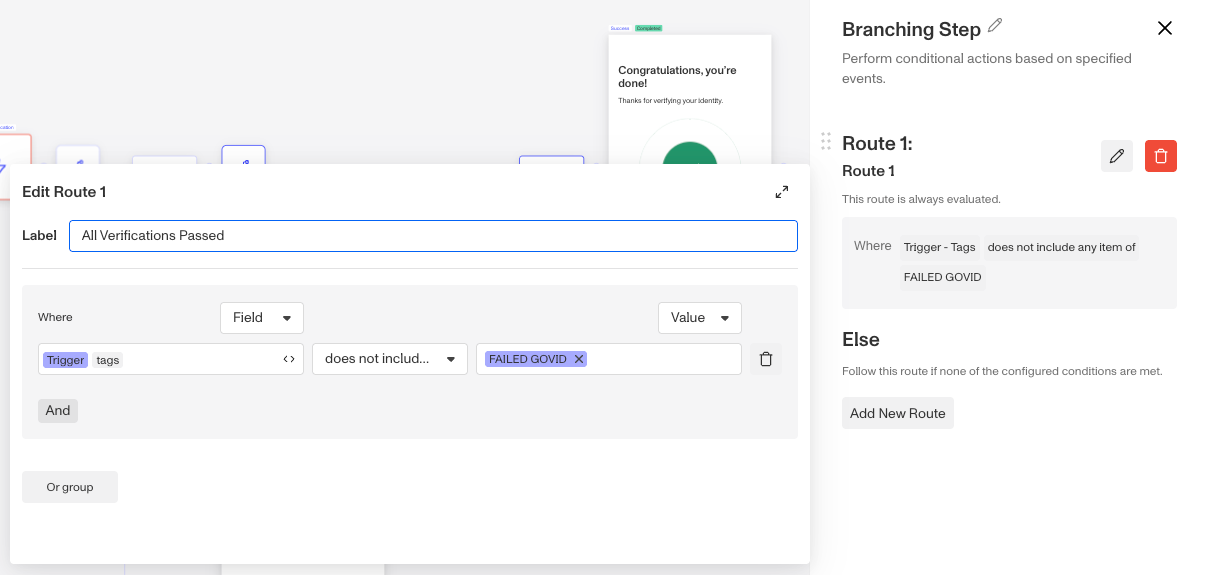Click the Trigger chip in tags field

(66, 360)
